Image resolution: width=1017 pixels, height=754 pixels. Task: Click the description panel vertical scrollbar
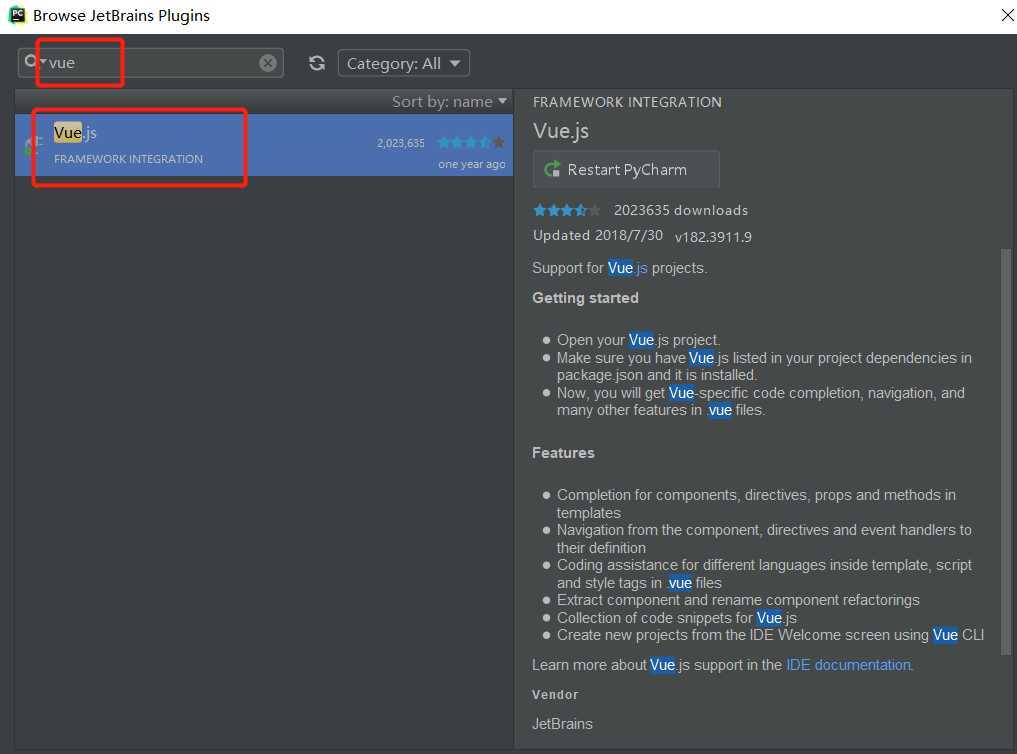[1005, 451]
